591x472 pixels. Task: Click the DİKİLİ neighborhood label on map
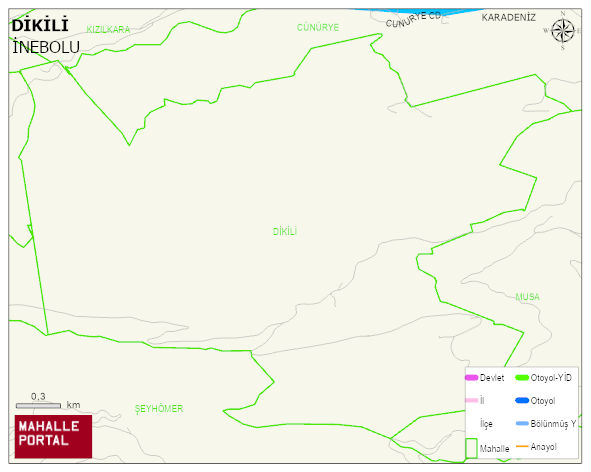coord(285,231)
